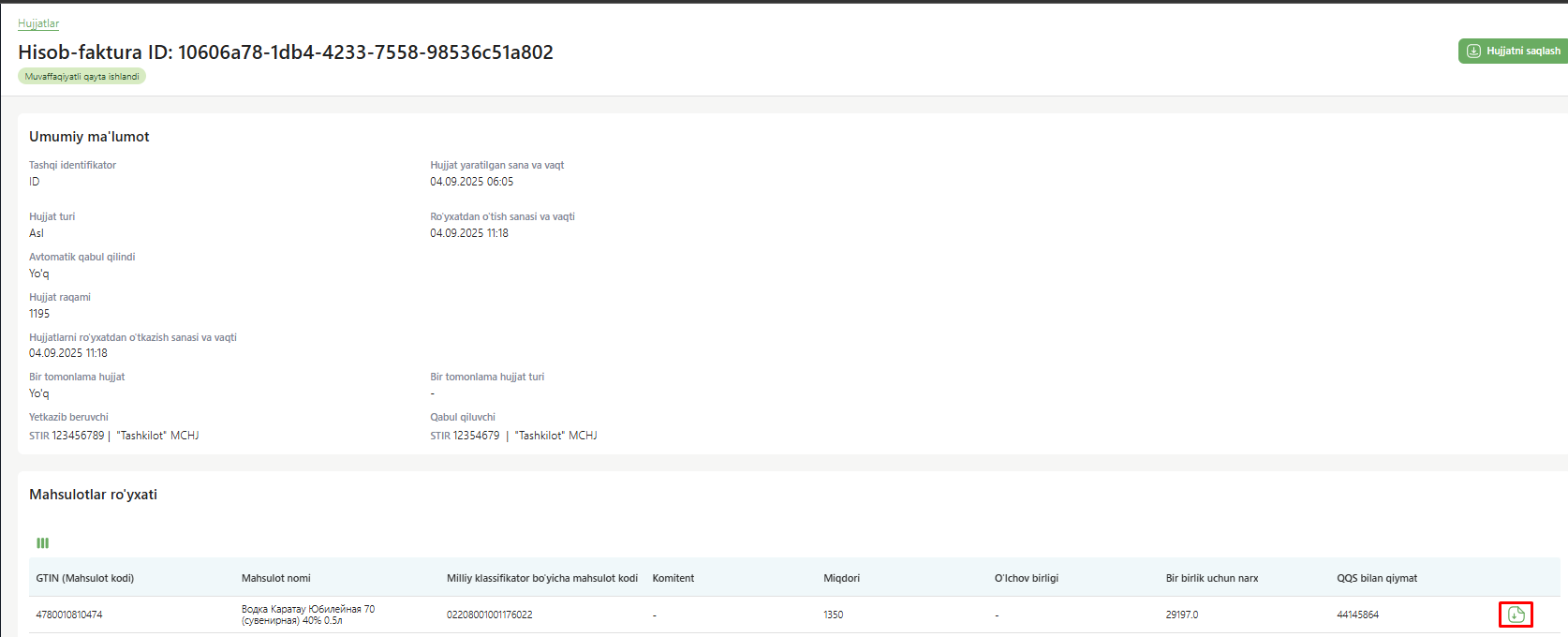
Task: Click the download icon inside Hujjatni saqlash
Action: 1473,51
